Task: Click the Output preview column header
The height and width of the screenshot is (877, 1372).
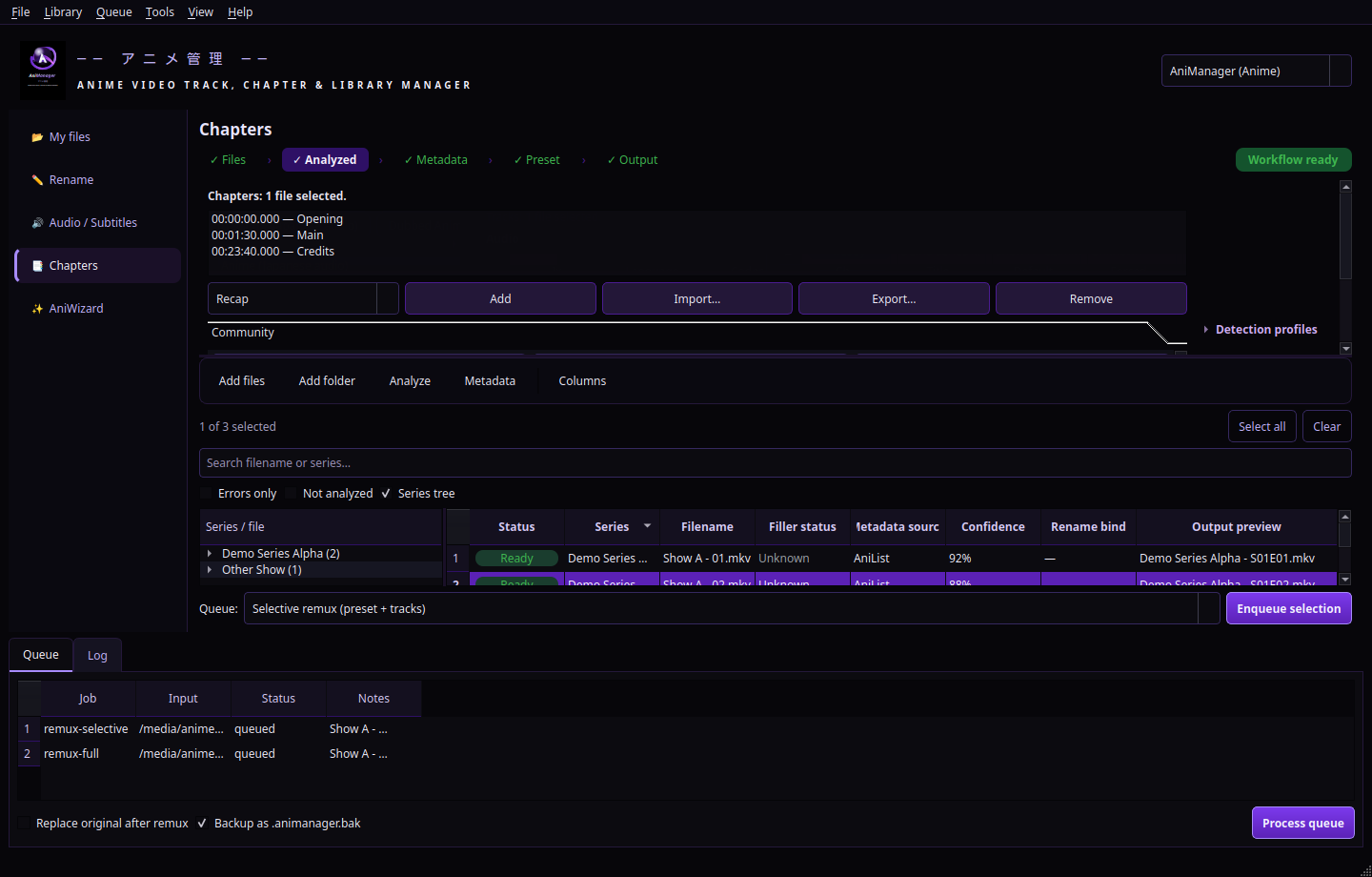Action: (x=1237, y=527)
